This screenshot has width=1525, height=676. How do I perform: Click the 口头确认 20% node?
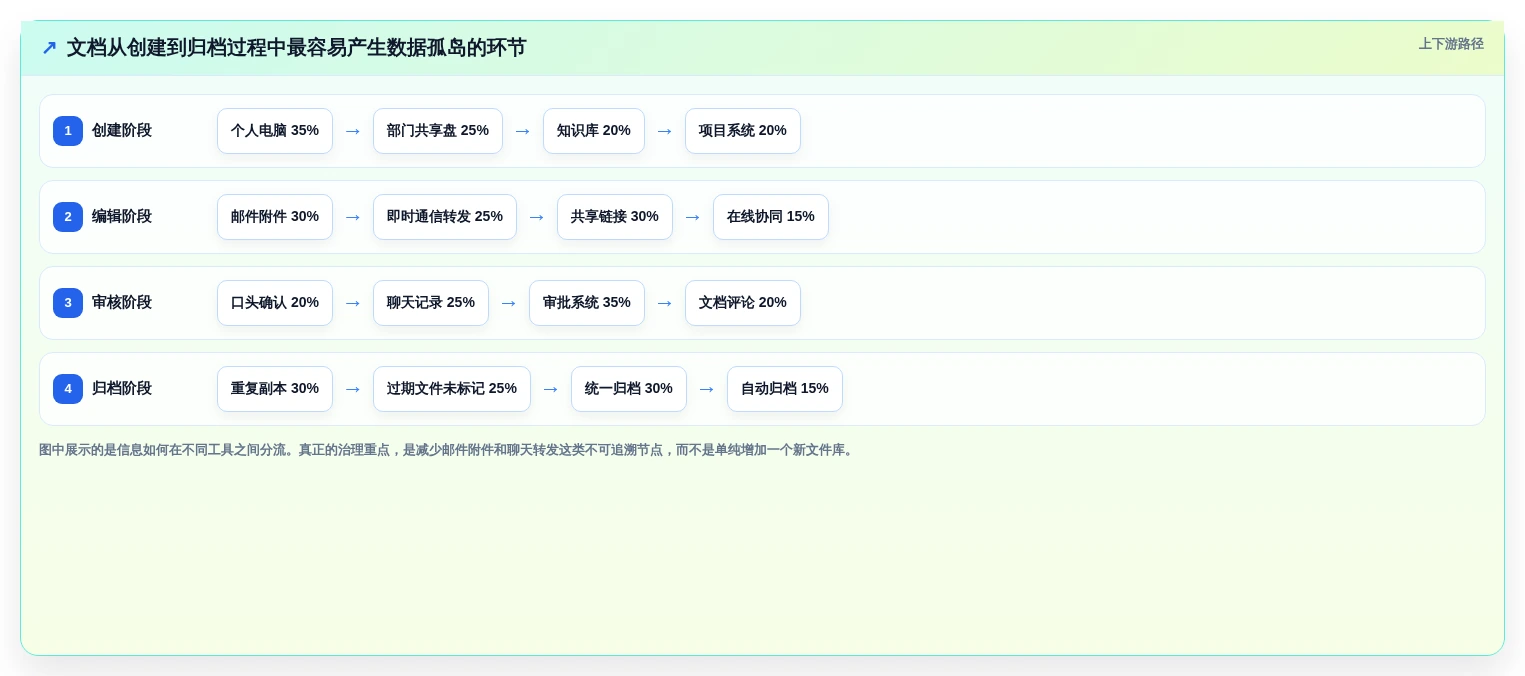coord(275,303)
